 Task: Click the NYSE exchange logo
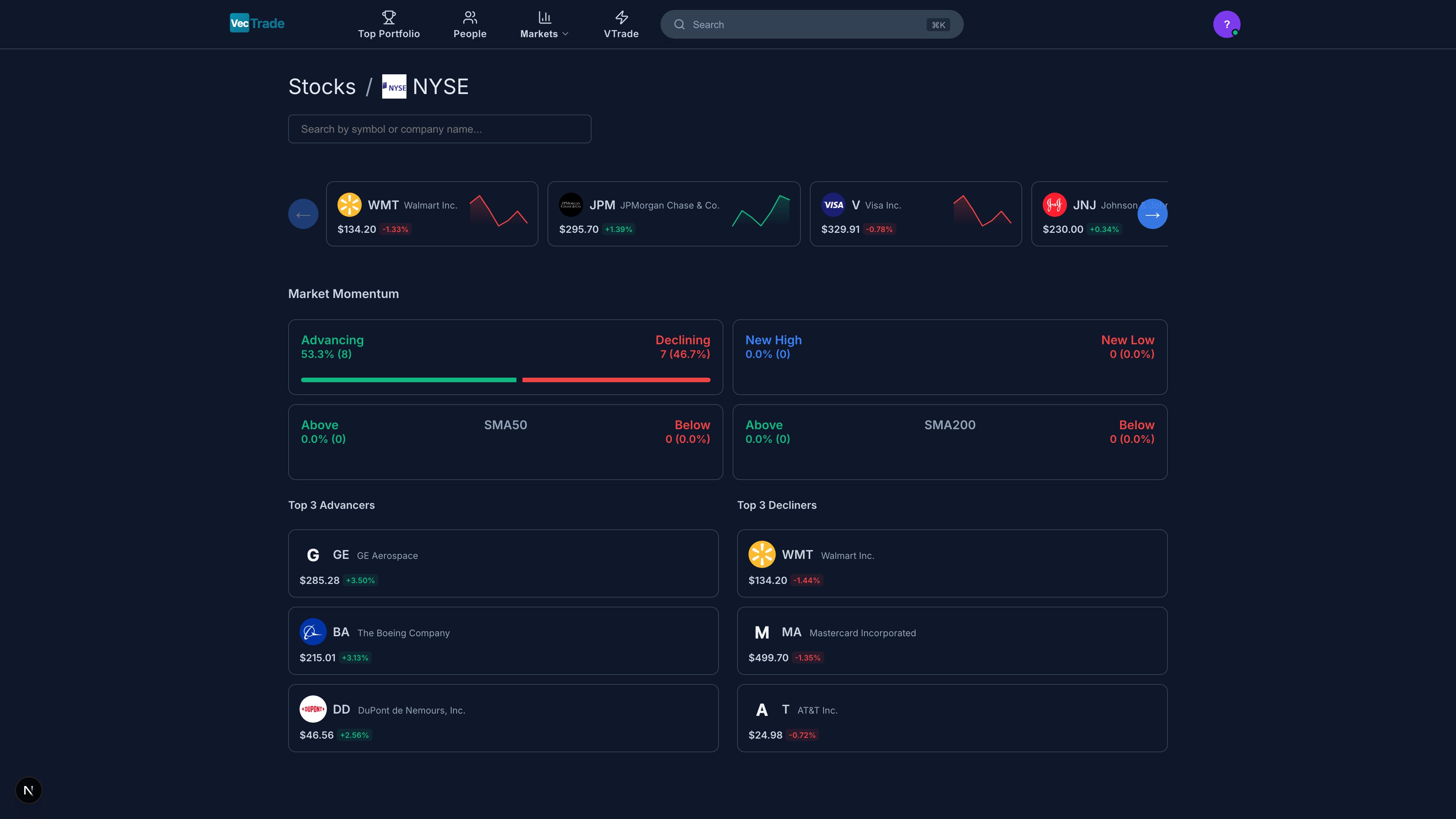pos(394,86)
